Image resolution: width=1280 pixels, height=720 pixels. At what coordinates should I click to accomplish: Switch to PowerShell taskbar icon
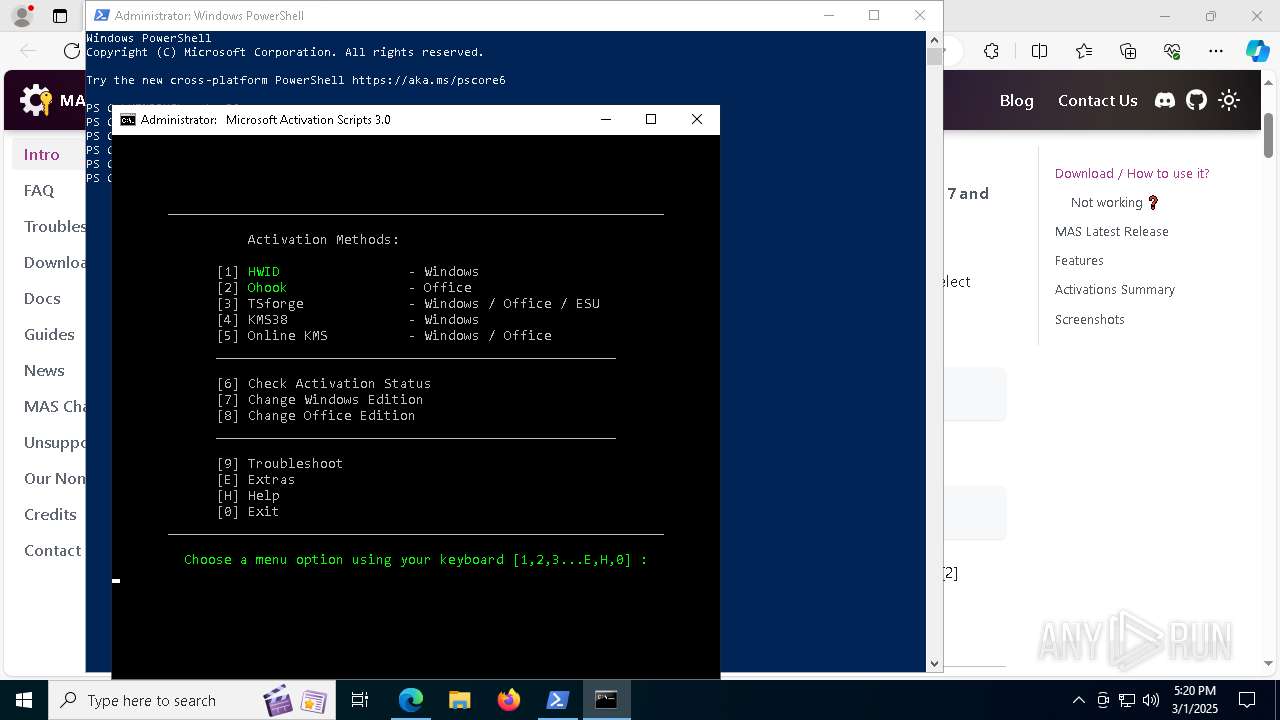[x=558, y=700]
